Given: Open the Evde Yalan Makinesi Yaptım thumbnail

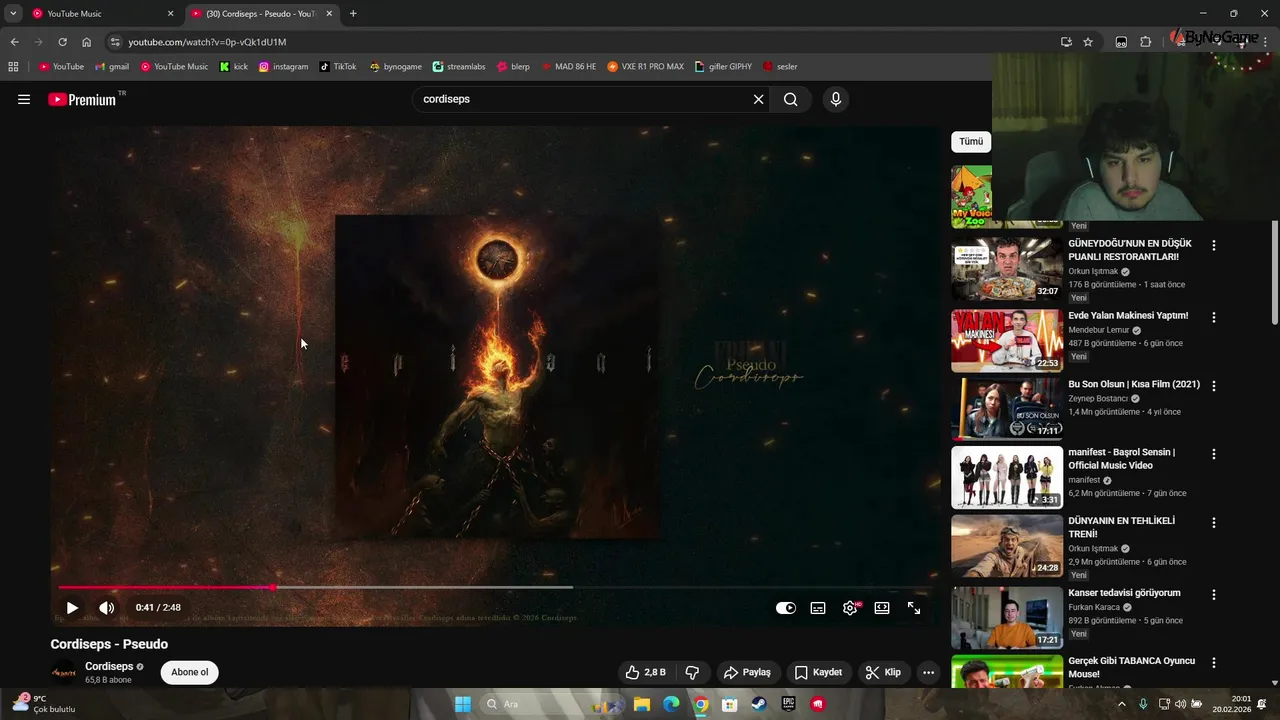Looking at the screenshot, I should pyautogui.click(x=1007, y=340).
